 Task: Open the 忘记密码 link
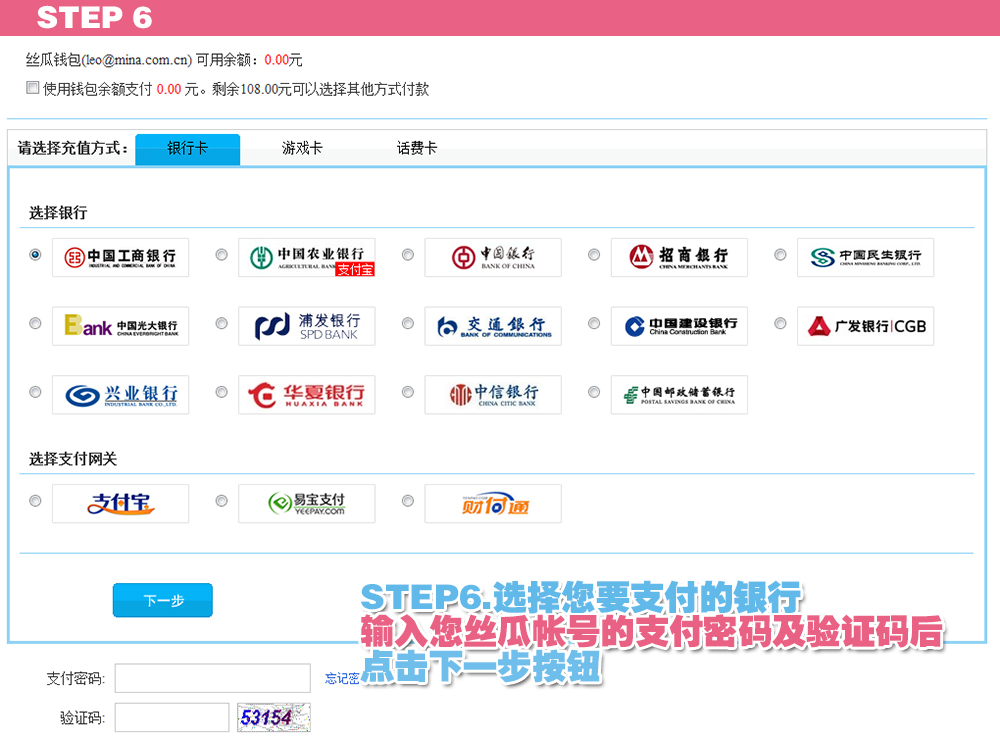(342, 679)
